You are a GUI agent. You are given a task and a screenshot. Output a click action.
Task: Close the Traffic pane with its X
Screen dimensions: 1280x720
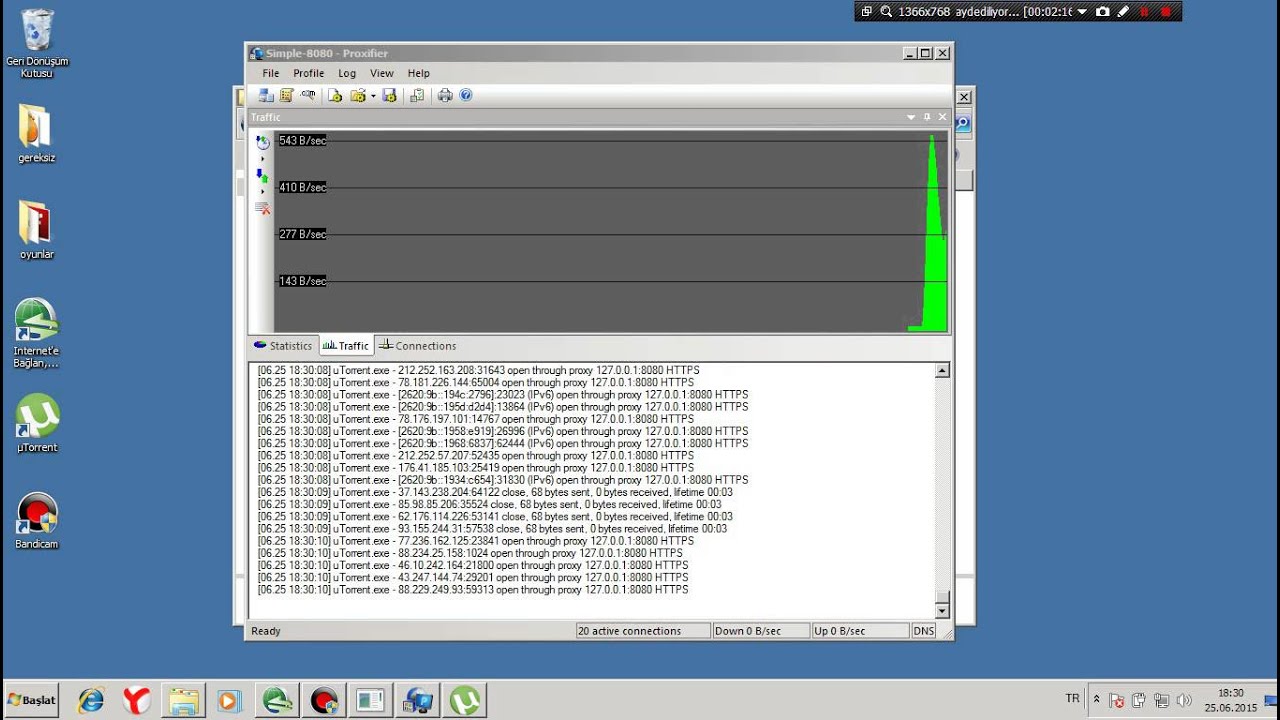[942, 117]
